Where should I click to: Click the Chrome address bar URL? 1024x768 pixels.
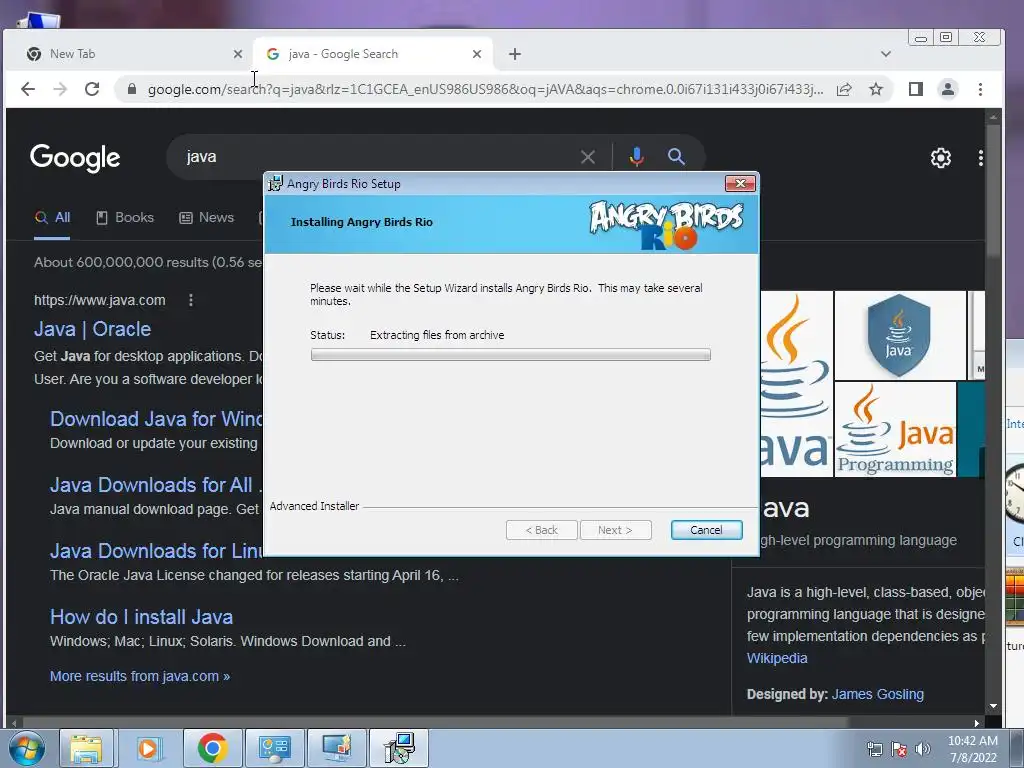pos(485,89)
